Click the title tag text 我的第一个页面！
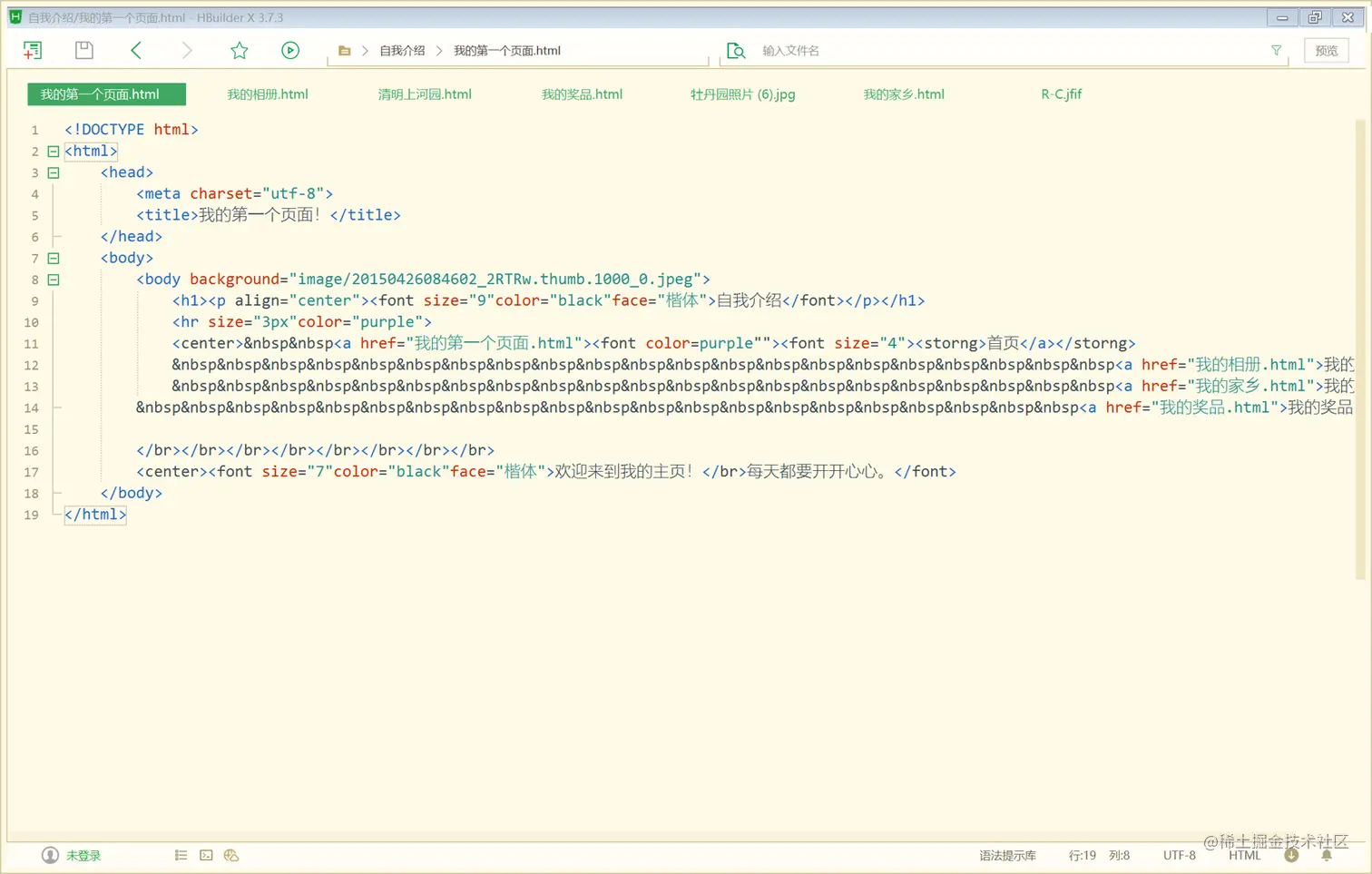This screenshot has height=874, width=1372. pyautogui.click(x=260, y=215)
